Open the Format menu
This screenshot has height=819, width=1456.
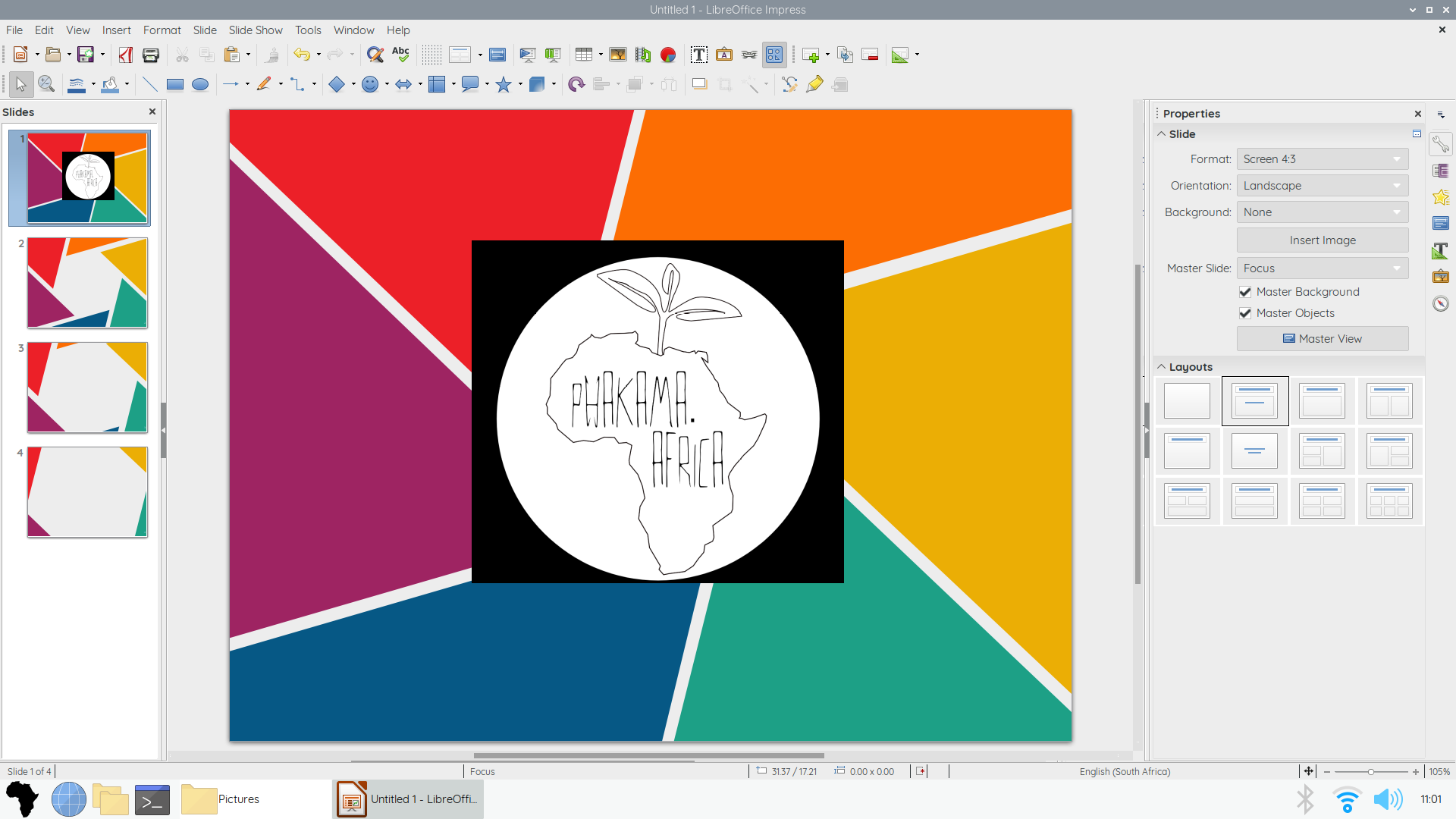162,30
